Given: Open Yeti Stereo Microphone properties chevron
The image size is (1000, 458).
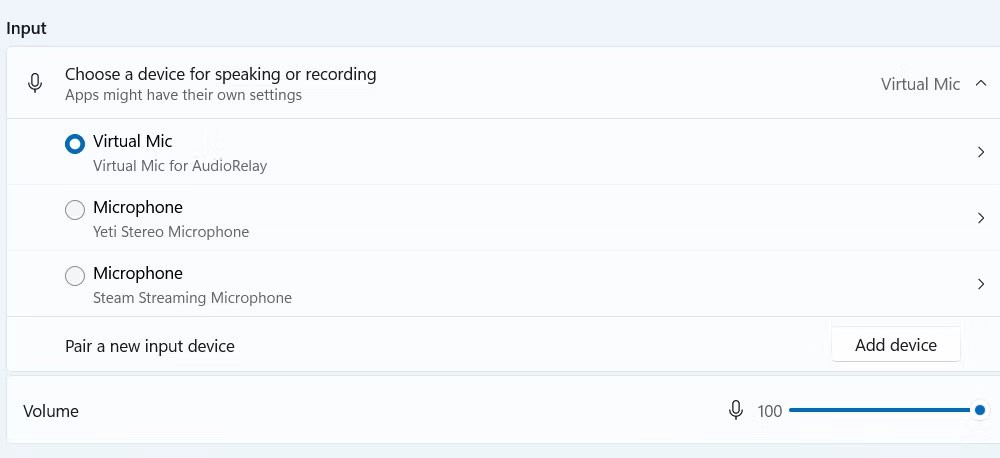Looking at the screenshot, I should (x=980, y=218).
